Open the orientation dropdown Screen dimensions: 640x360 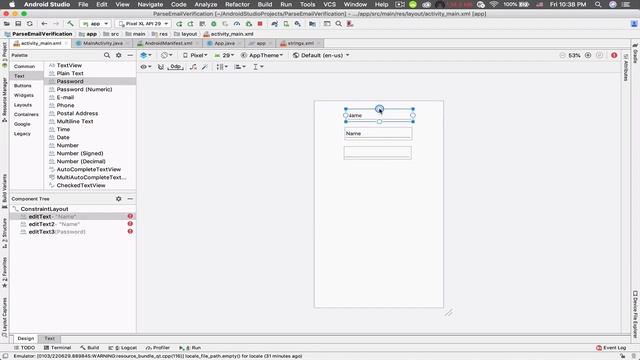166,55
